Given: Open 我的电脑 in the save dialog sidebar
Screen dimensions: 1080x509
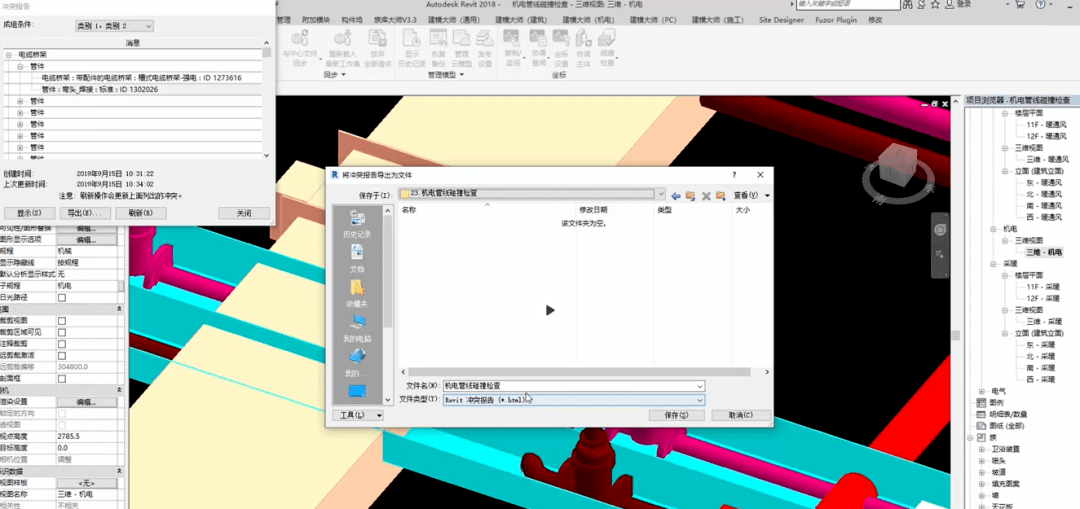Looking at the screenshot, I should pyautogui.click(x=357, y=329).
